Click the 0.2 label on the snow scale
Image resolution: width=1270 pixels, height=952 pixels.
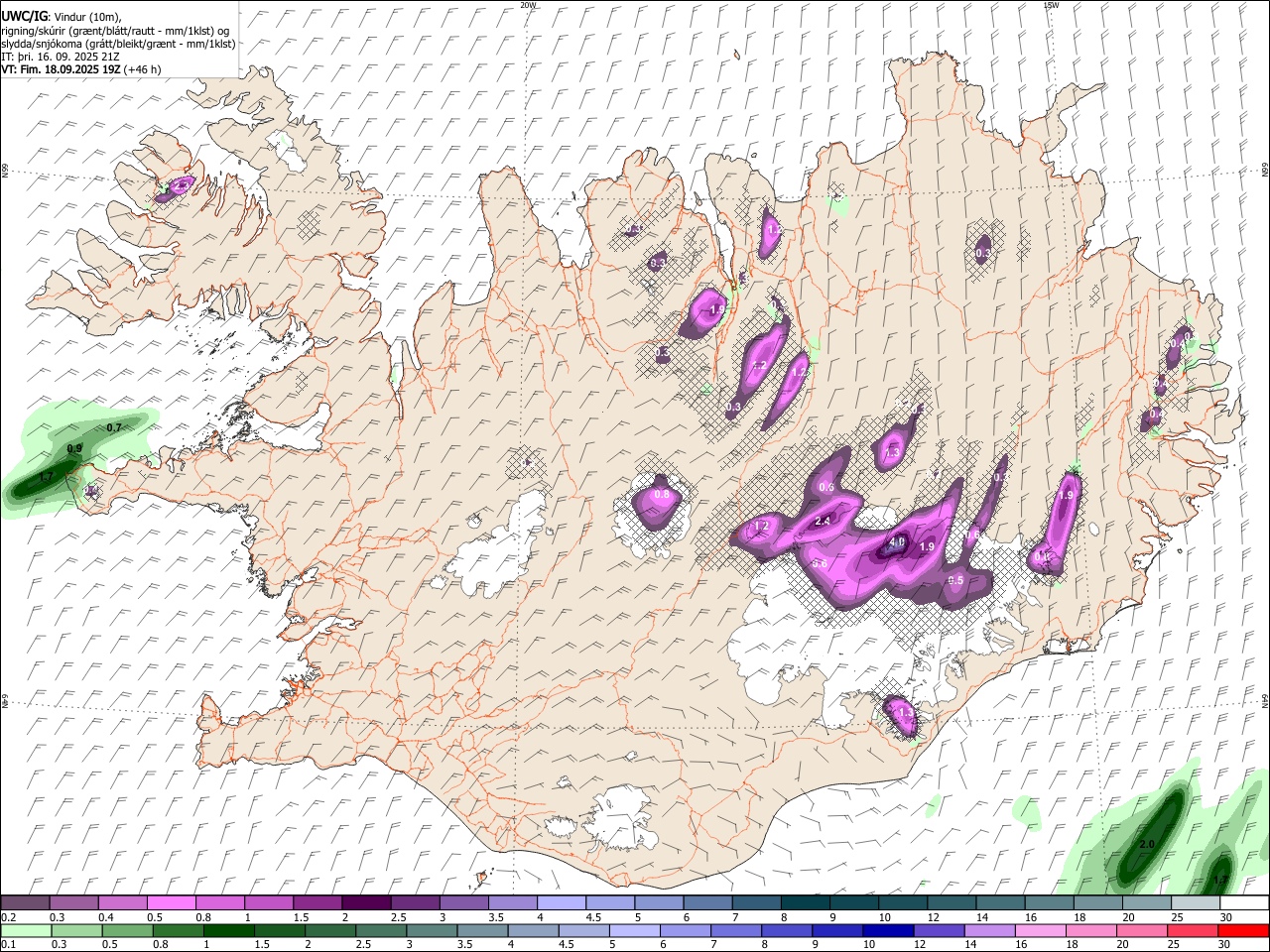8,917
